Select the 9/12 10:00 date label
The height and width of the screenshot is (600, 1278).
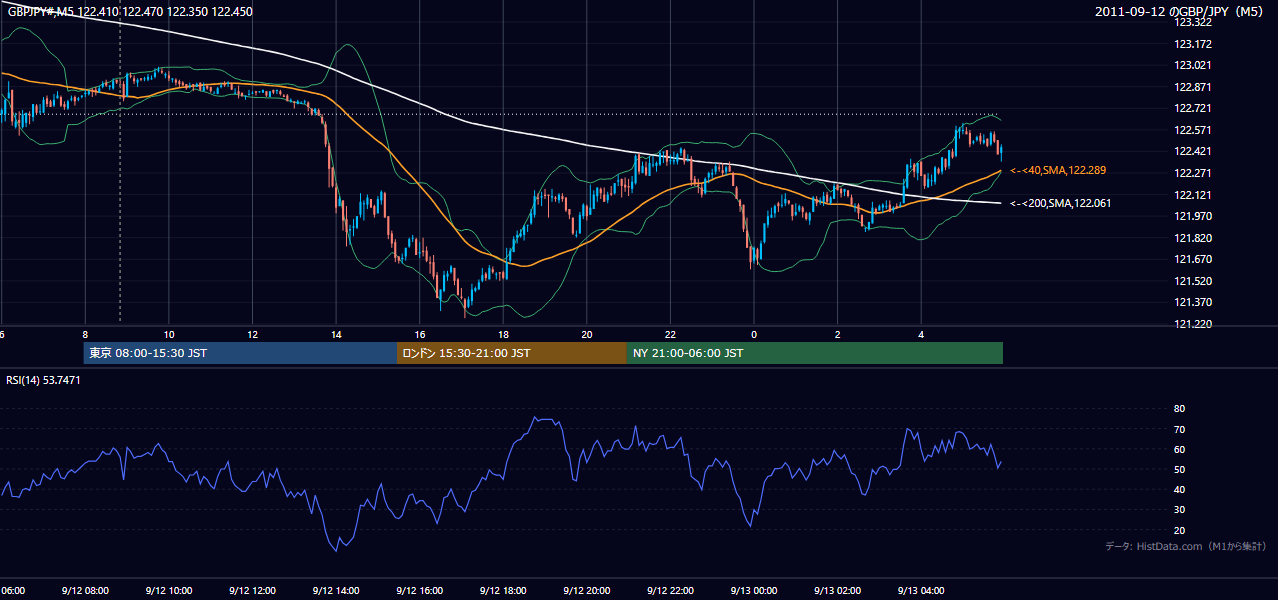(169, 591)
